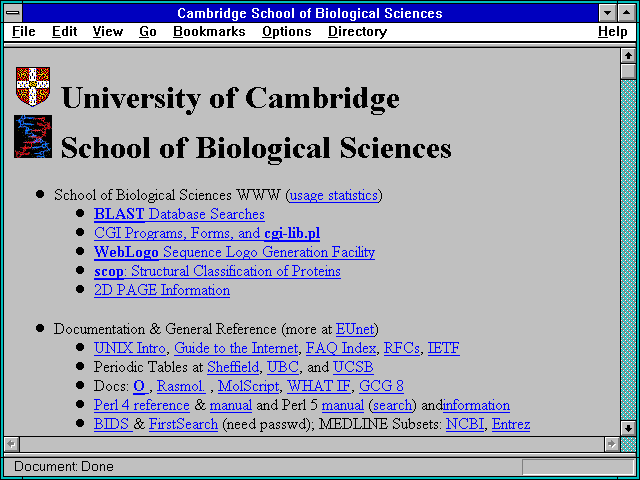Screen dimensions: 640x480
Task: Click the School of Biological Sciences heading
Action: pos(256,147)
